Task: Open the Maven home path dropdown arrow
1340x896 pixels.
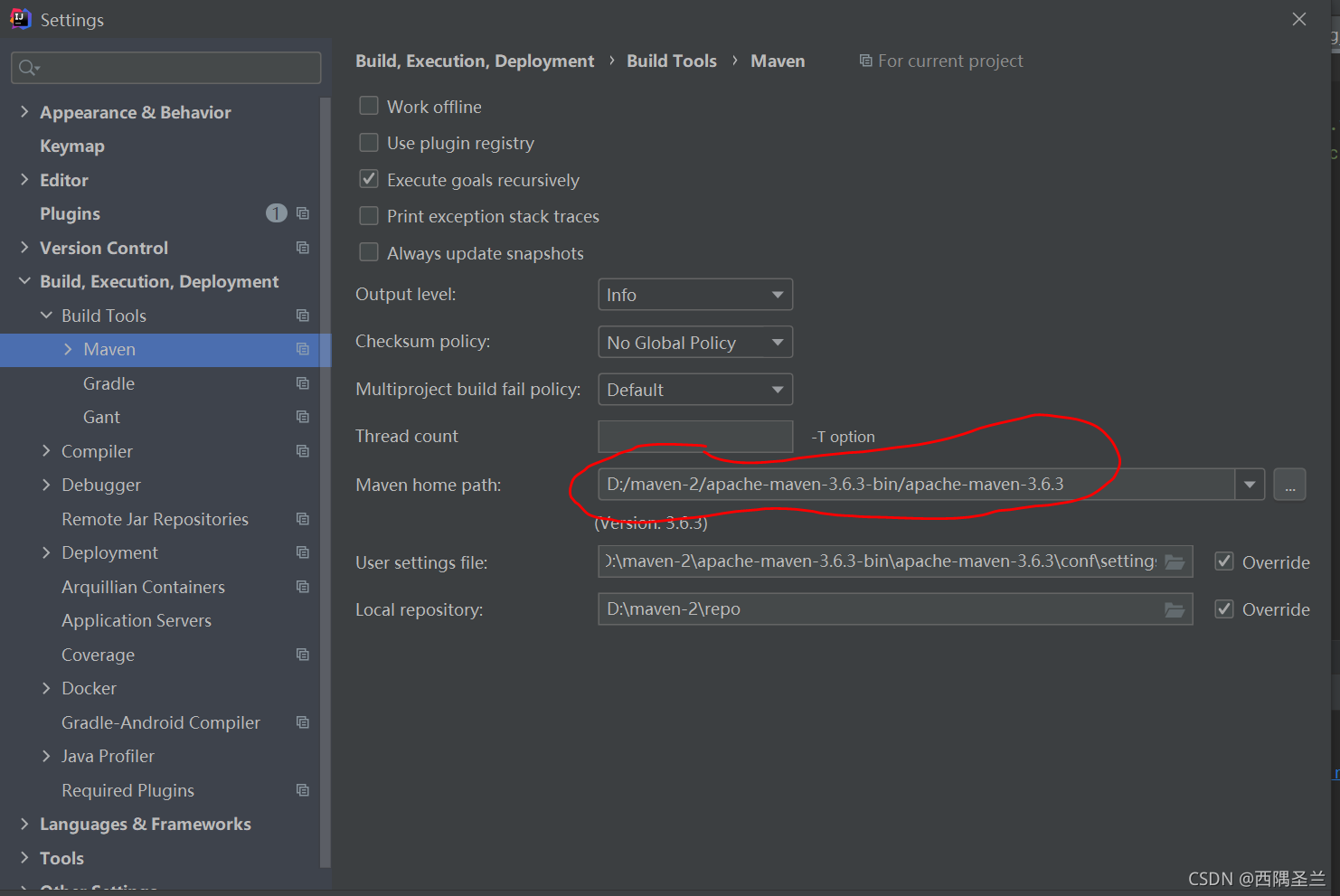Action: coord(1250,485)
